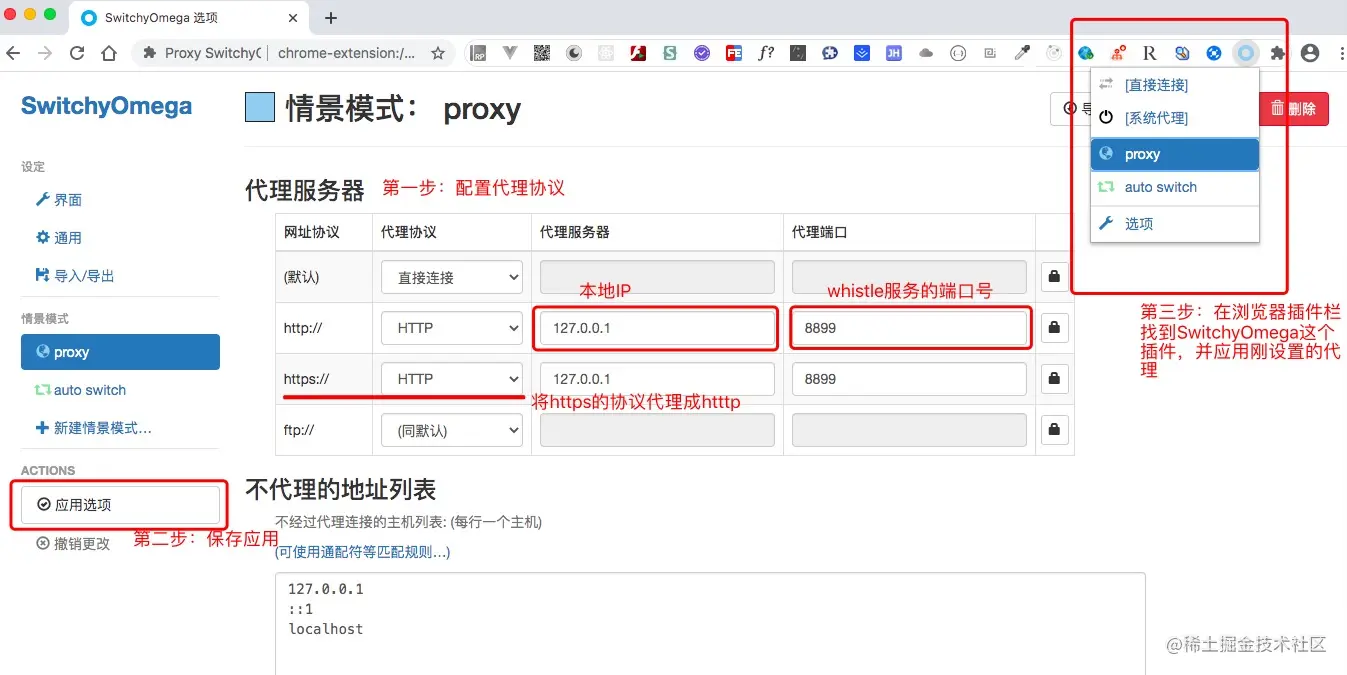Go to the browser home page
The image size is (1347, 675).
pos(110,53)
